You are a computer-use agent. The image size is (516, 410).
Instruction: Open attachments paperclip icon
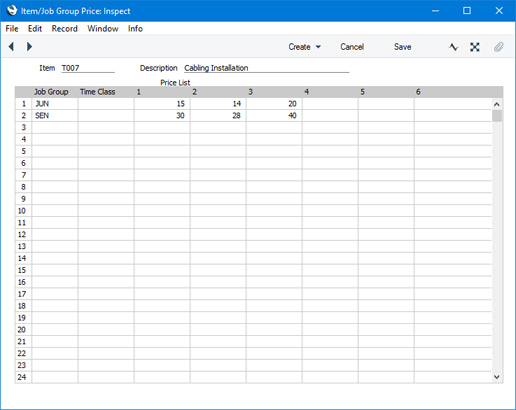tap(499, 47)
